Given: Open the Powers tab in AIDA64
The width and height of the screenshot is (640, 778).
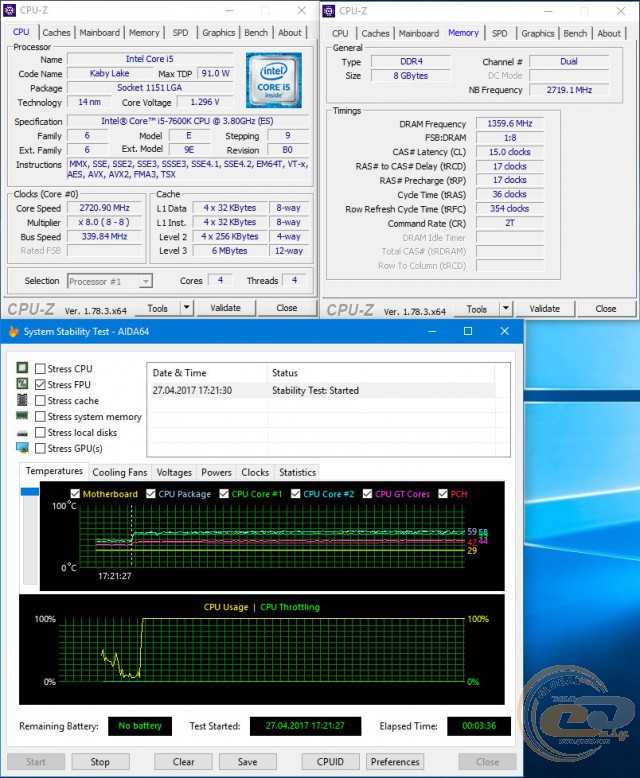Looking at the screenshot, I should click(x=216, y=472).
